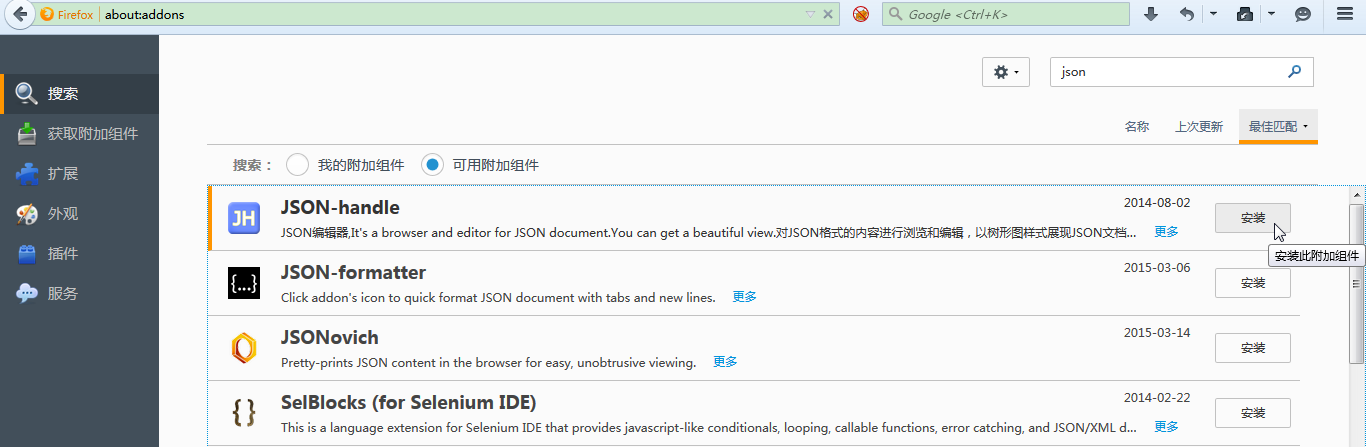
Task: Install SelBlocks with 安装 button
Action: click(1252, 413)
